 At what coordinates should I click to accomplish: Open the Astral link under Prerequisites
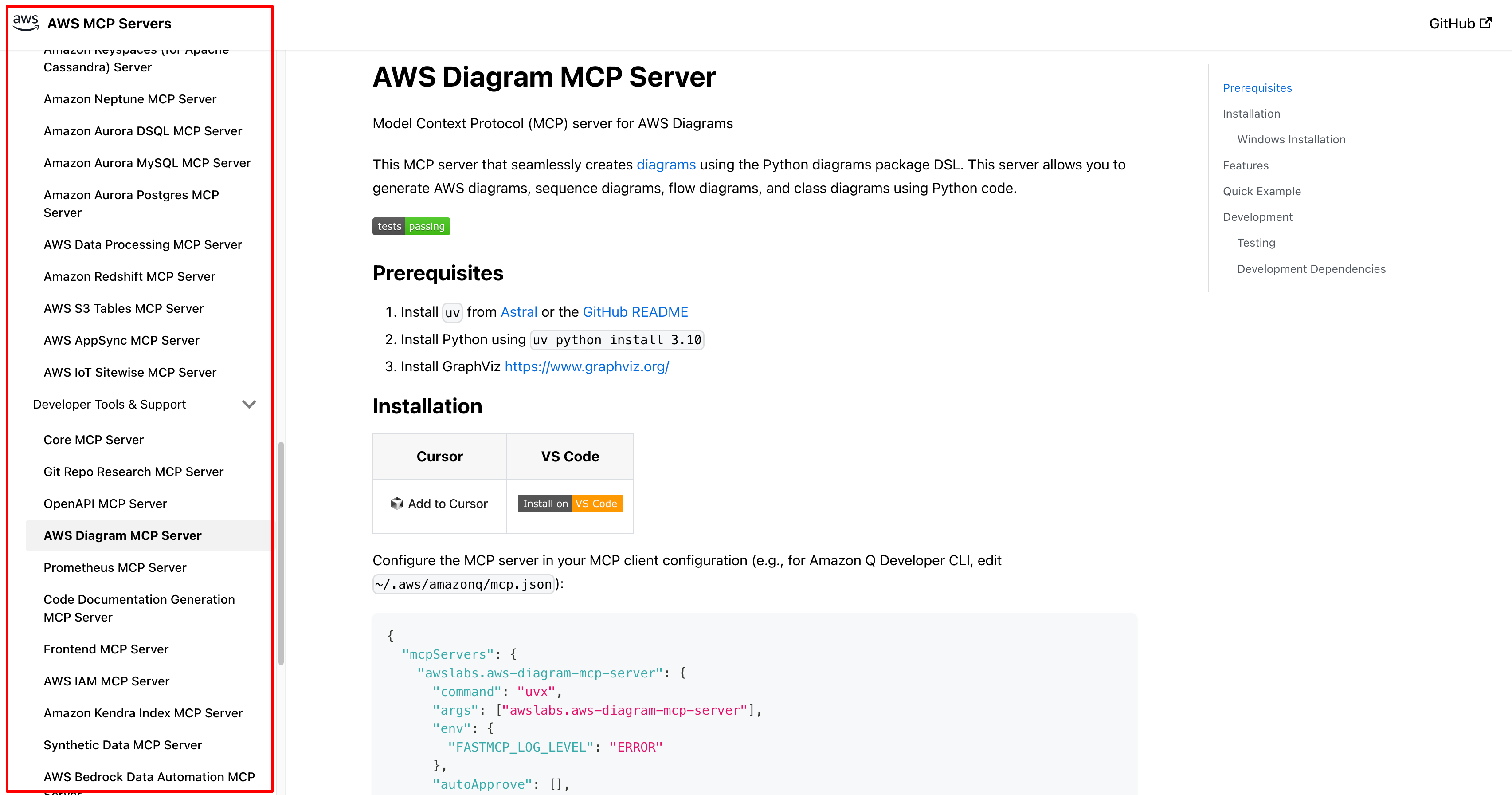click(x=518, y=312)
